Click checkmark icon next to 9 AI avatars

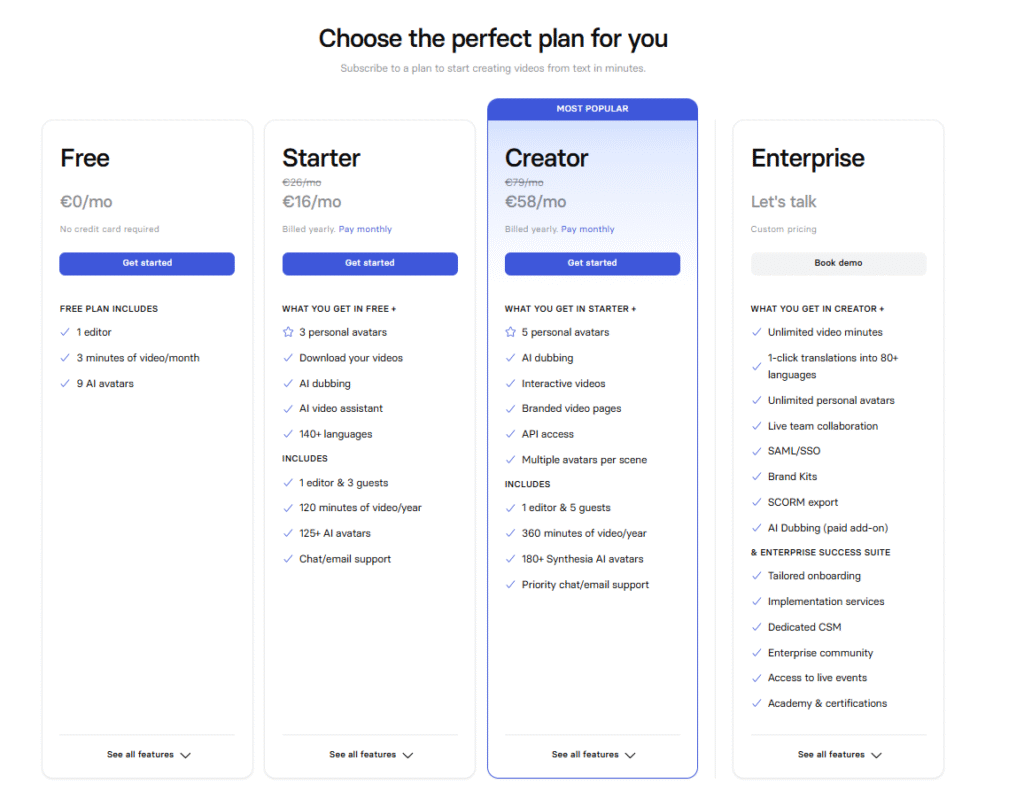(66, 383)
